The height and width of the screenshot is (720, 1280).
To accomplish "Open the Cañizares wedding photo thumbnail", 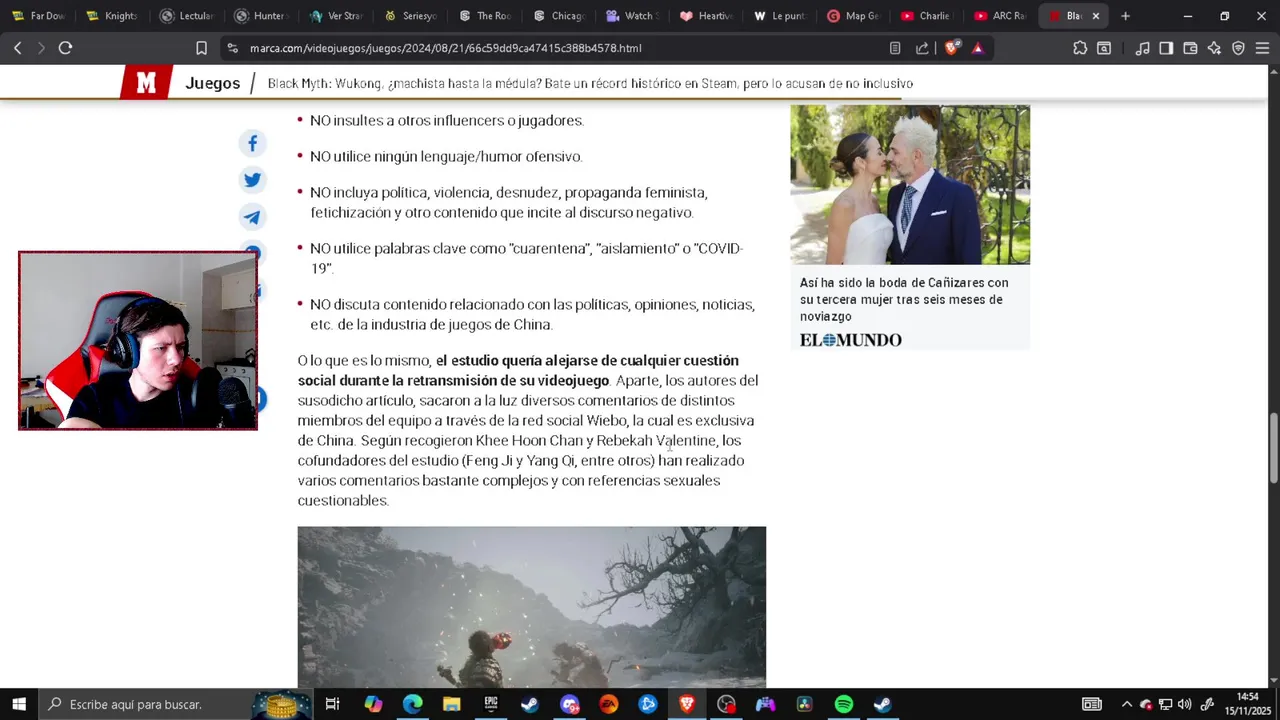I will click(910, 185).
